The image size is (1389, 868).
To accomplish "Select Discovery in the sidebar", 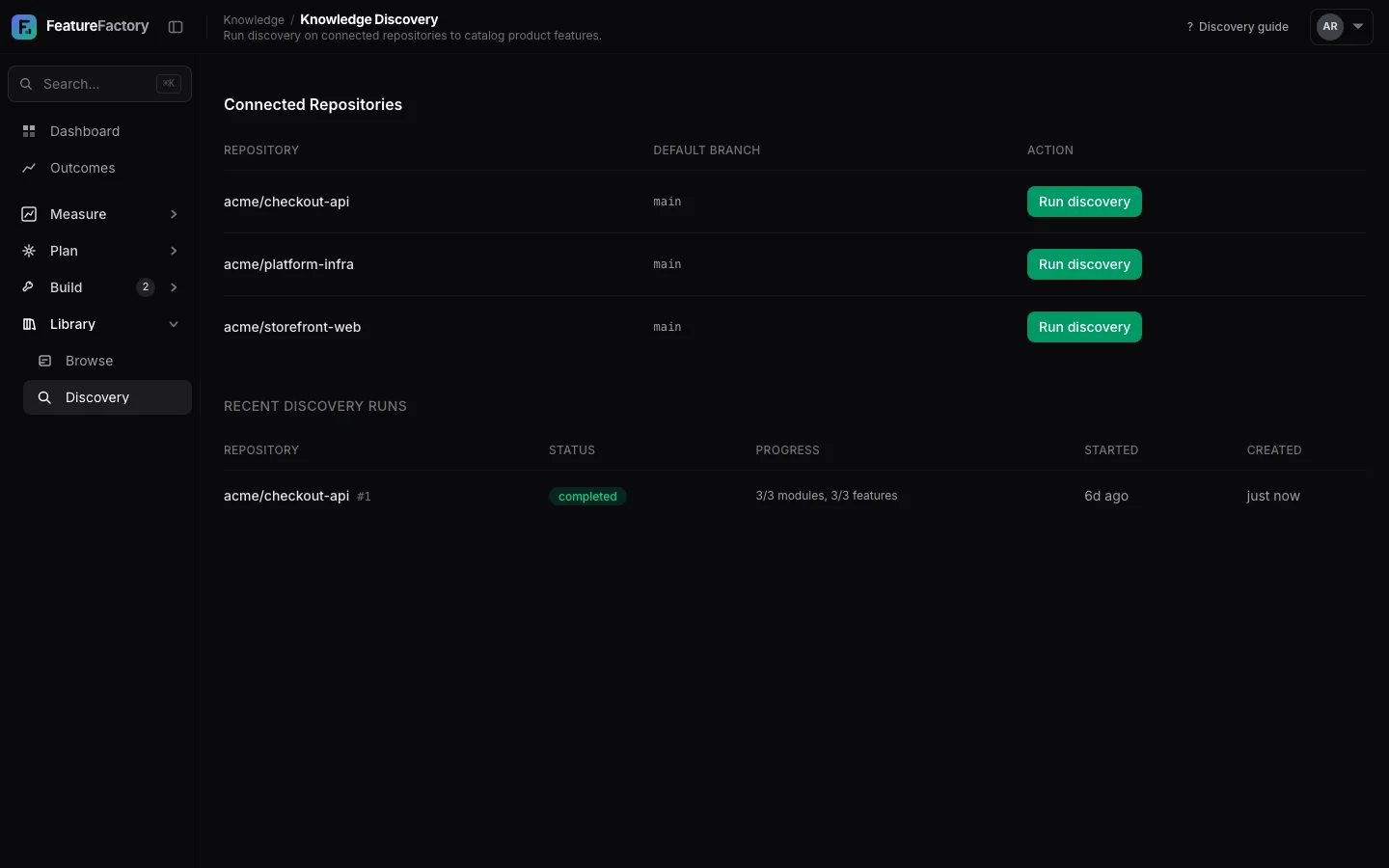I will 107,397.
